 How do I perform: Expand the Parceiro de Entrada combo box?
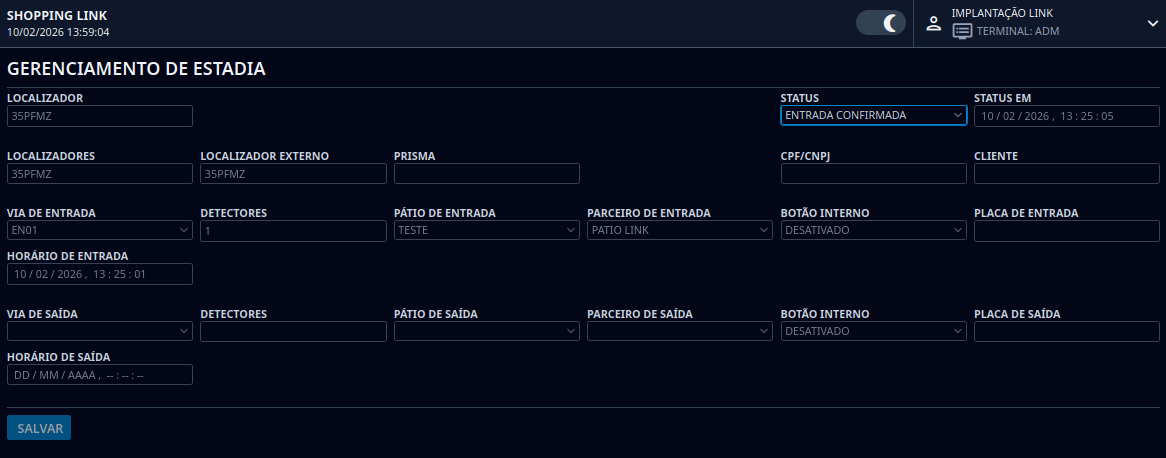(x=680, y=231)
